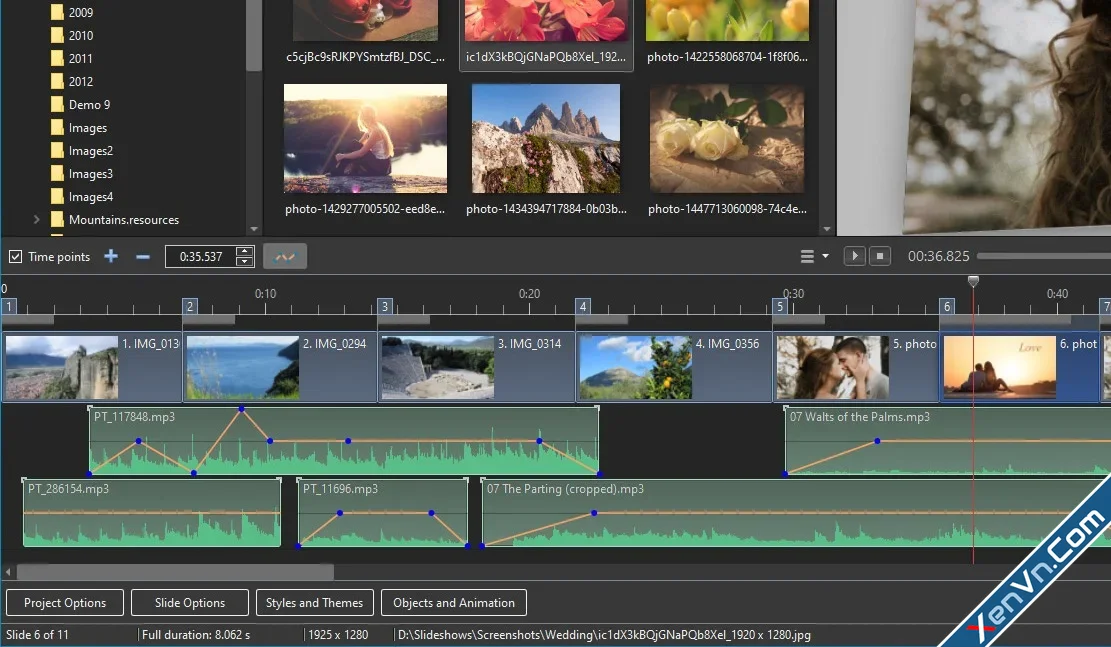This screenshot has height=647, width=1111.
Task: Increase time point value with up arrow
Action: tap(244, 251)
